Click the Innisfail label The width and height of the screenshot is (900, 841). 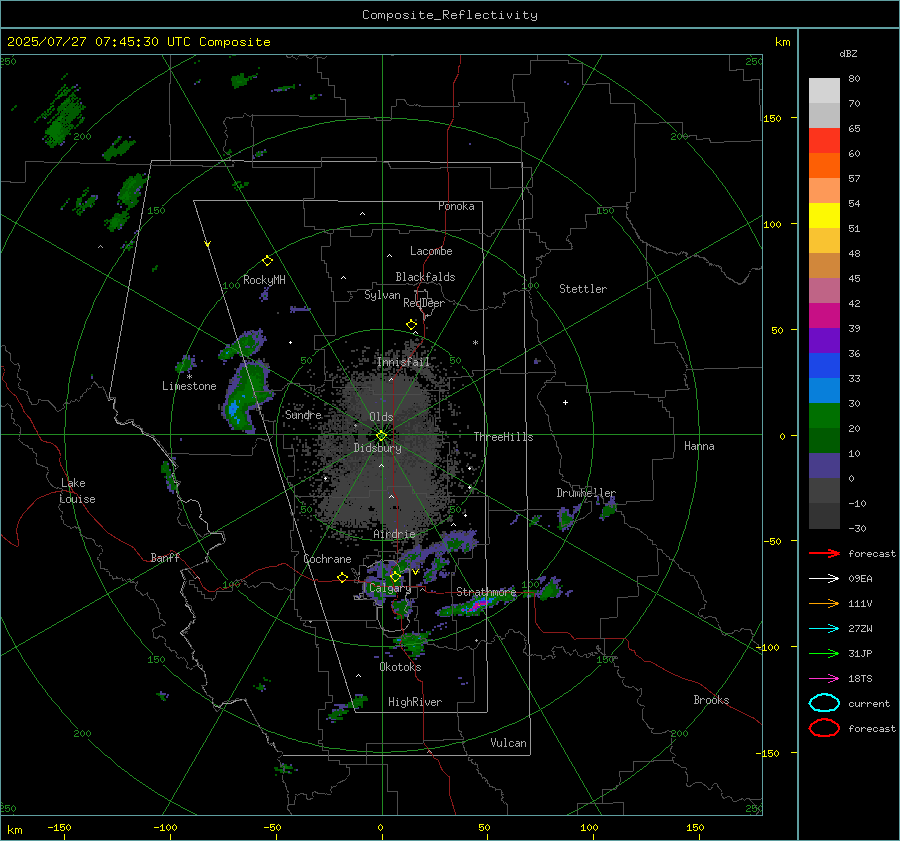click(403, 362)
